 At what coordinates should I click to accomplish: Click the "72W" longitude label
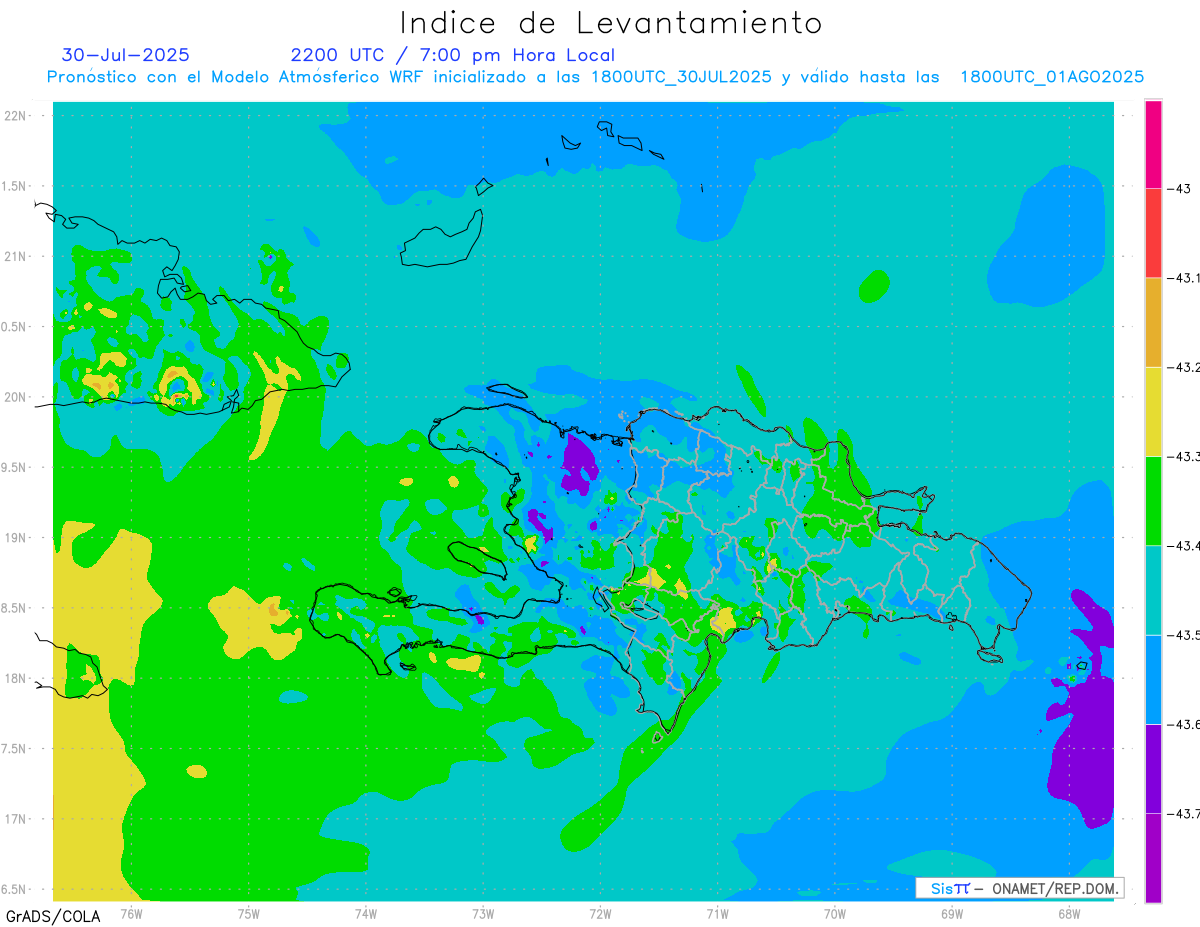[600, 913]
